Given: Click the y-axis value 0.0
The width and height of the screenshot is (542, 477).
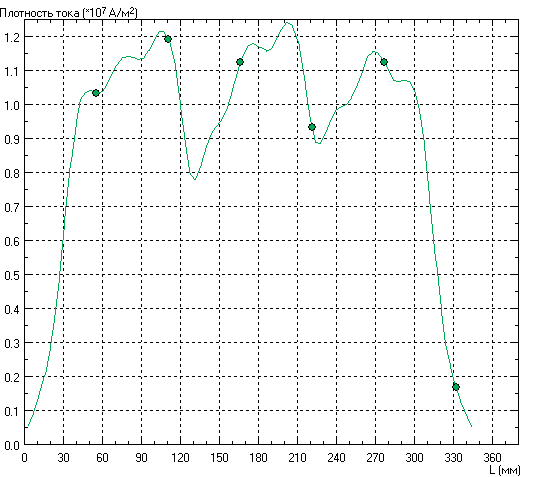Looking at the screenshot, I should [12, 446].
